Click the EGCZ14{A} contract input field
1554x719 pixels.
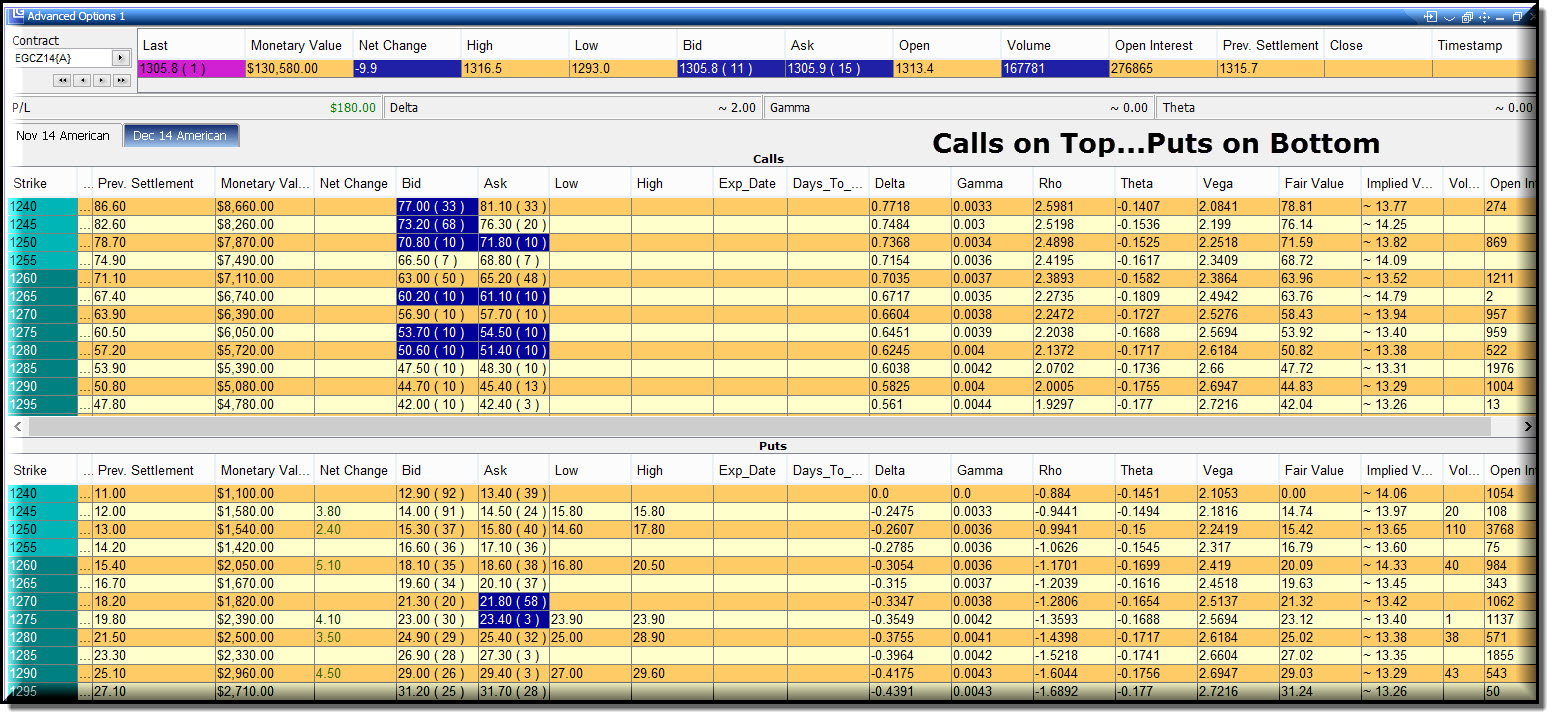click(62, 58)
